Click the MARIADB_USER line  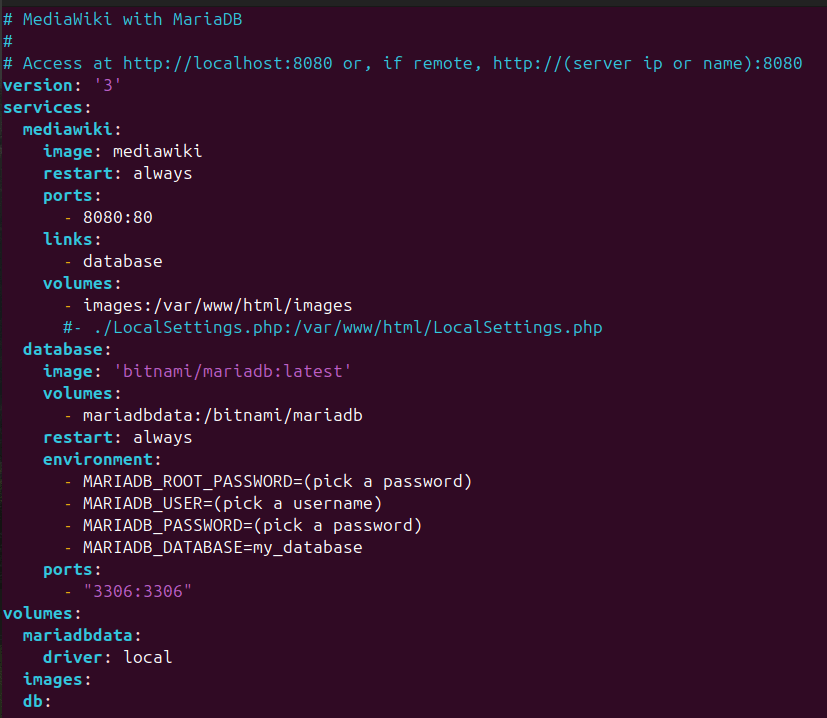[x=232, y=503]
